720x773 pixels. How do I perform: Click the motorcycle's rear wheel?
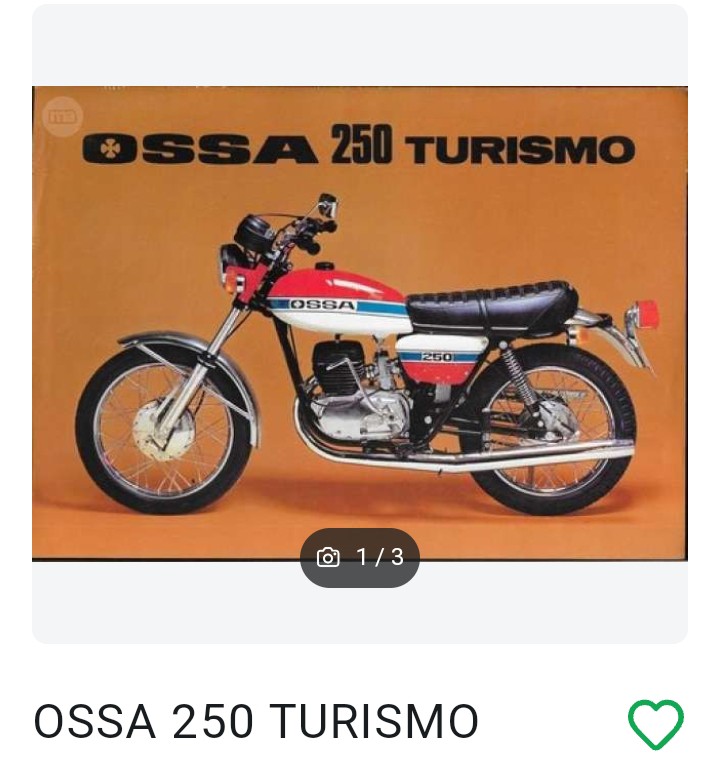tap(550, 430)
